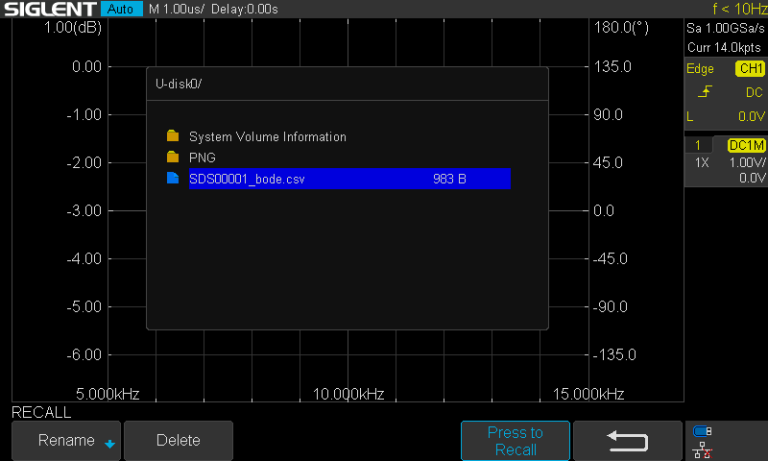
Task: Click the Edge trigger type label
Action: coord(700,69)
